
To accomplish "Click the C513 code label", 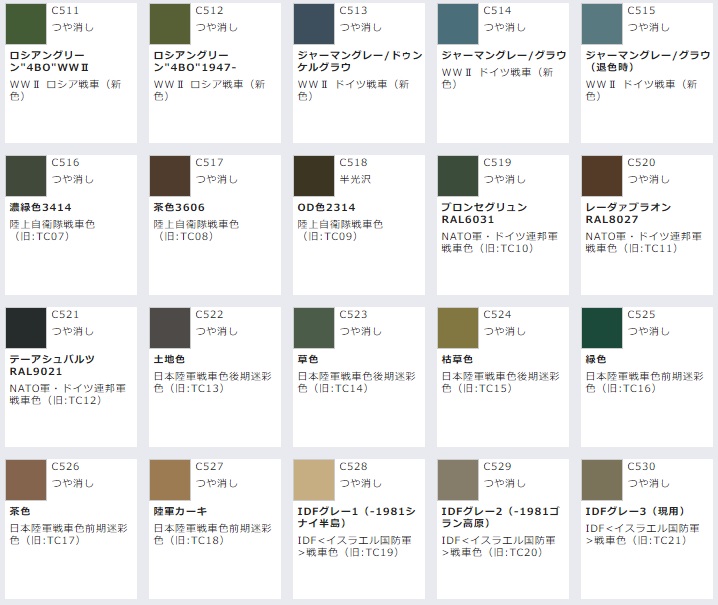I will coord(353,11).
